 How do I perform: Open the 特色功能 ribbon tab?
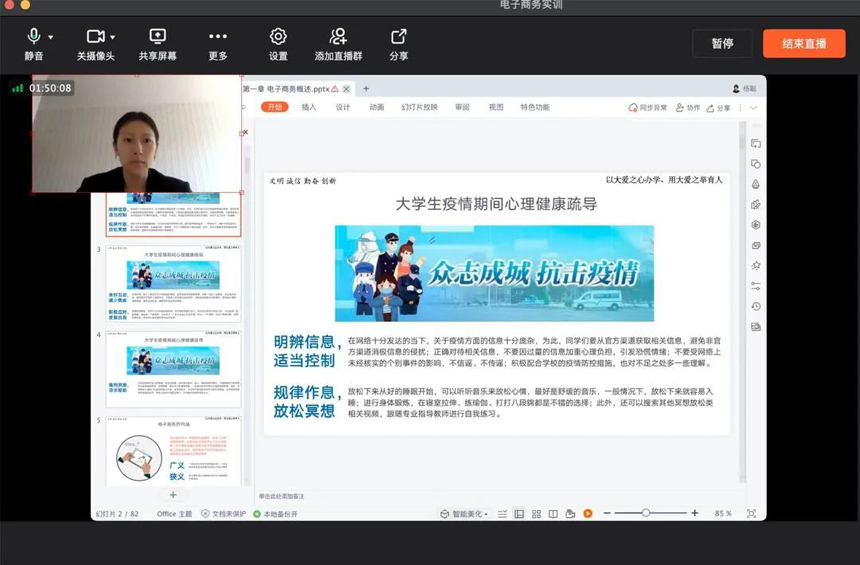[535, 107]
